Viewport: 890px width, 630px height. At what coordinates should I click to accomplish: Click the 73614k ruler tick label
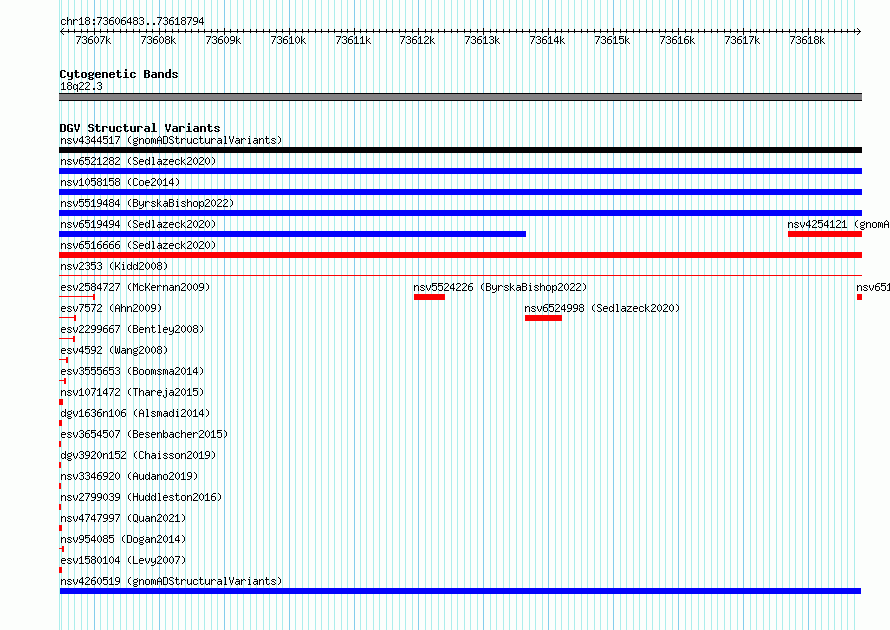[547, 40]
